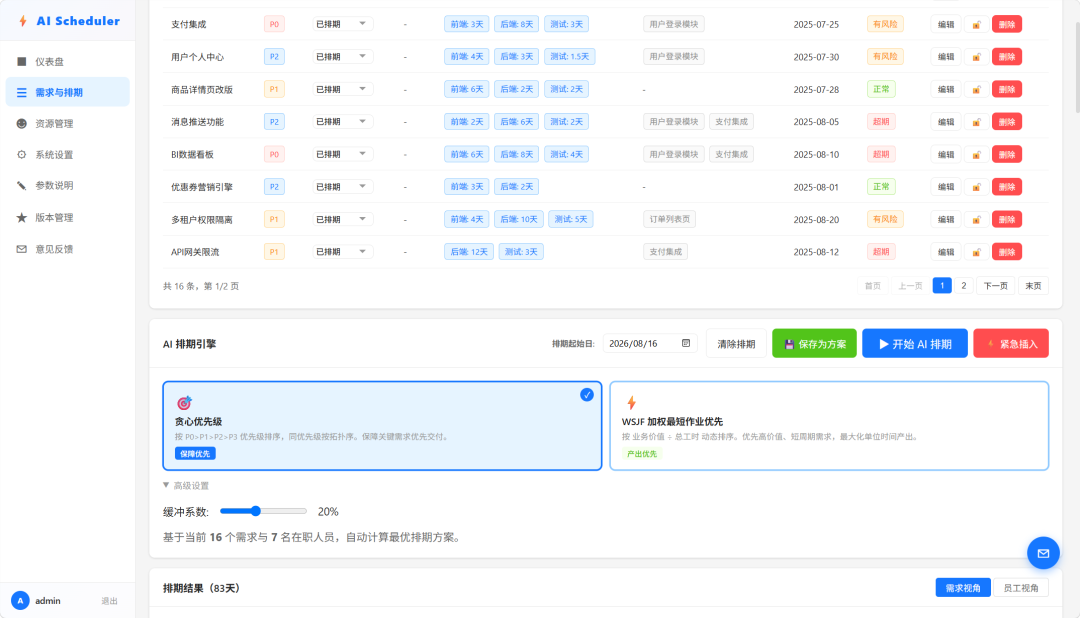Open 版本管理 menu label
The image size is (1080, 618).
pyautogui.click(x=54, y=218)
